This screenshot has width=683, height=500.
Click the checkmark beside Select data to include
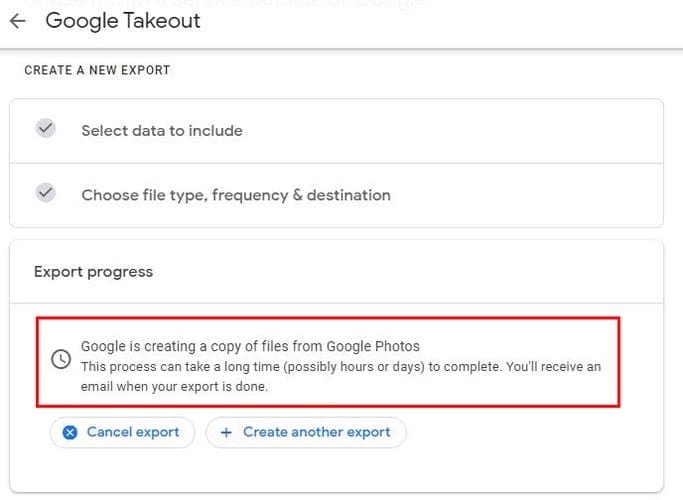(x=45, y=128)
